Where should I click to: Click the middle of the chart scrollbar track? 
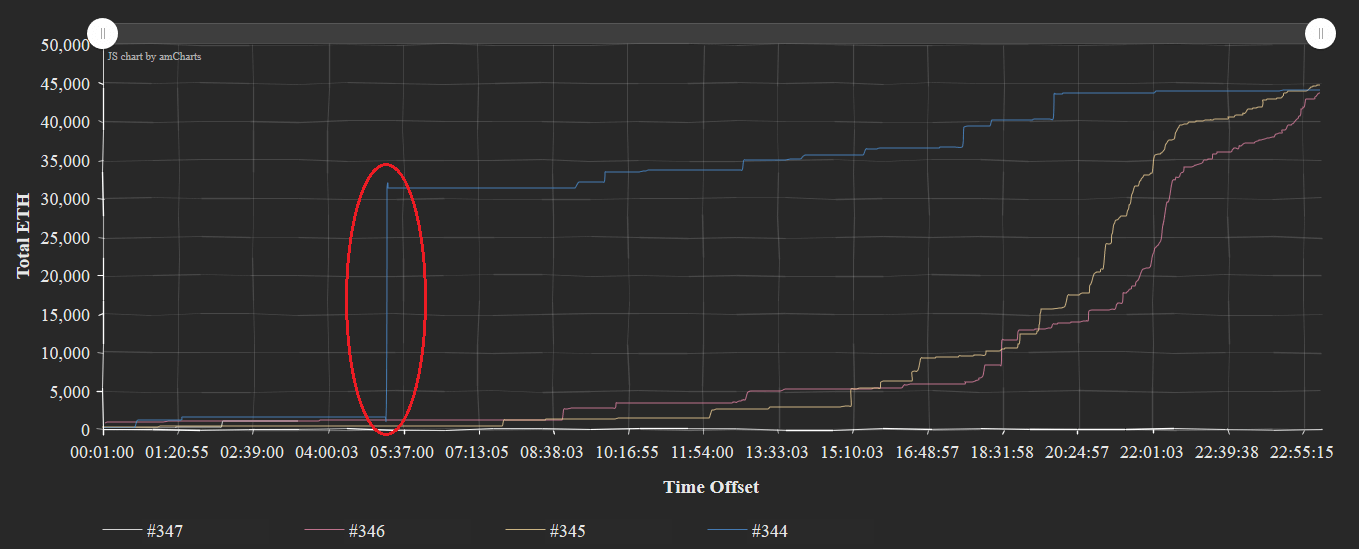[711, 33]
